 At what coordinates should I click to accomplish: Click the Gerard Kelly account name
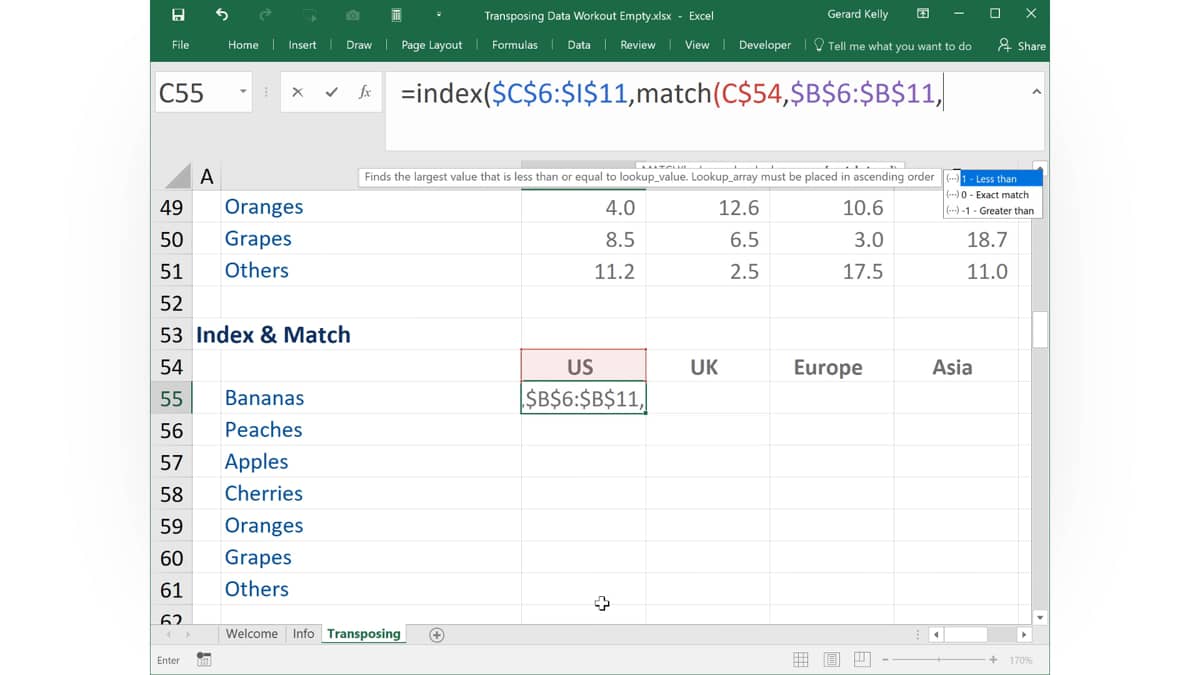pyautogui.click(x=858, y=14)
